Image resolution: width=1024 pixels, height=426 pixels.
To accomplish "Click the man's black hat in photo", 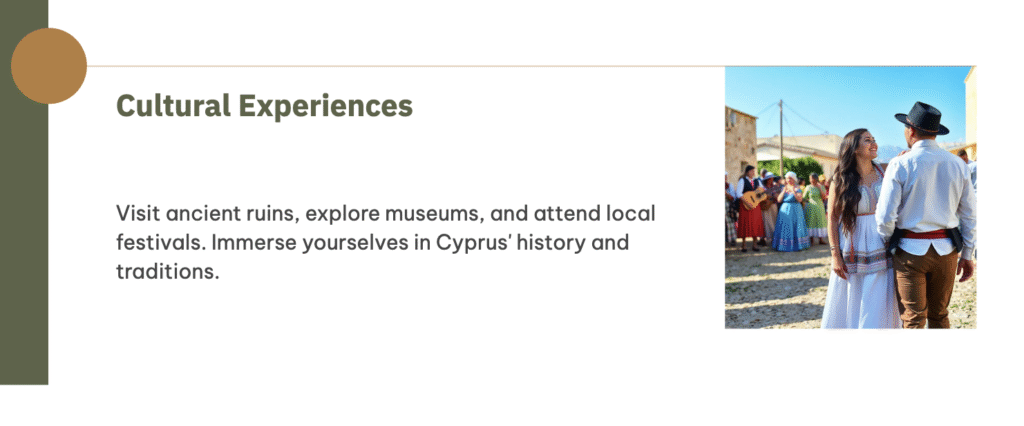I will click(x=922, y=118).
